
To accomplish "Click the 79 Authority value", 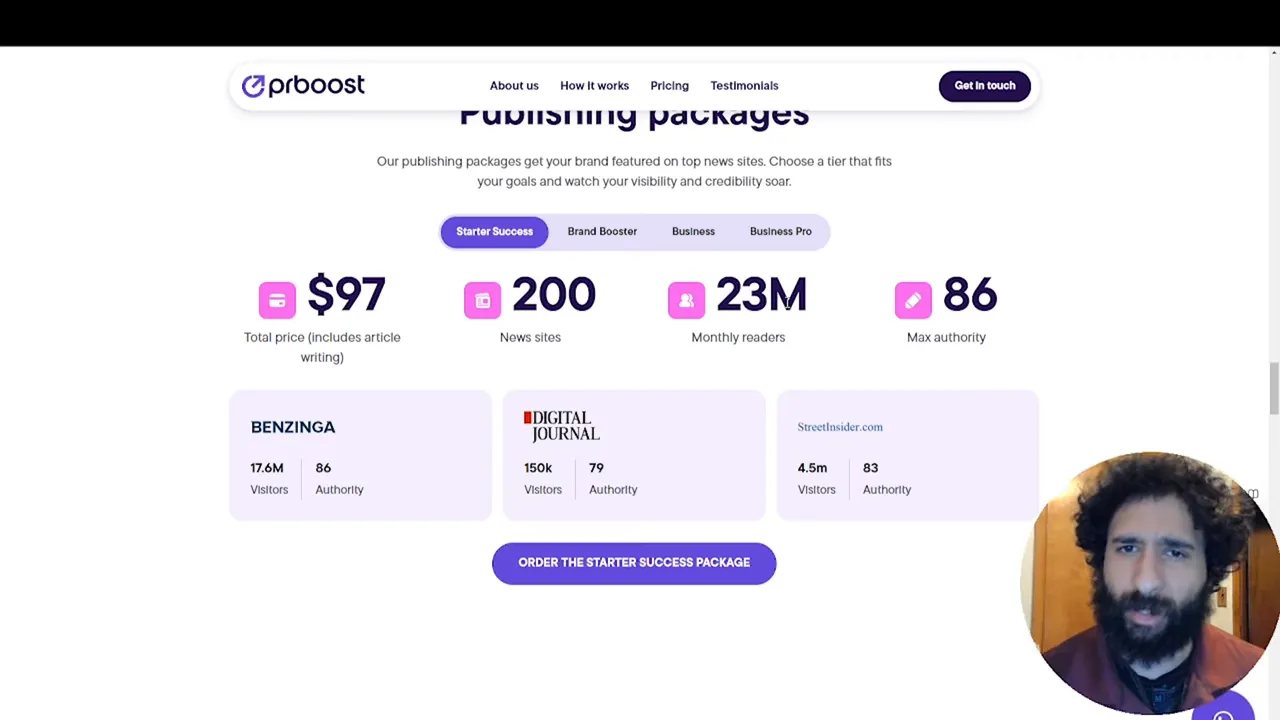I will [596, 468].
